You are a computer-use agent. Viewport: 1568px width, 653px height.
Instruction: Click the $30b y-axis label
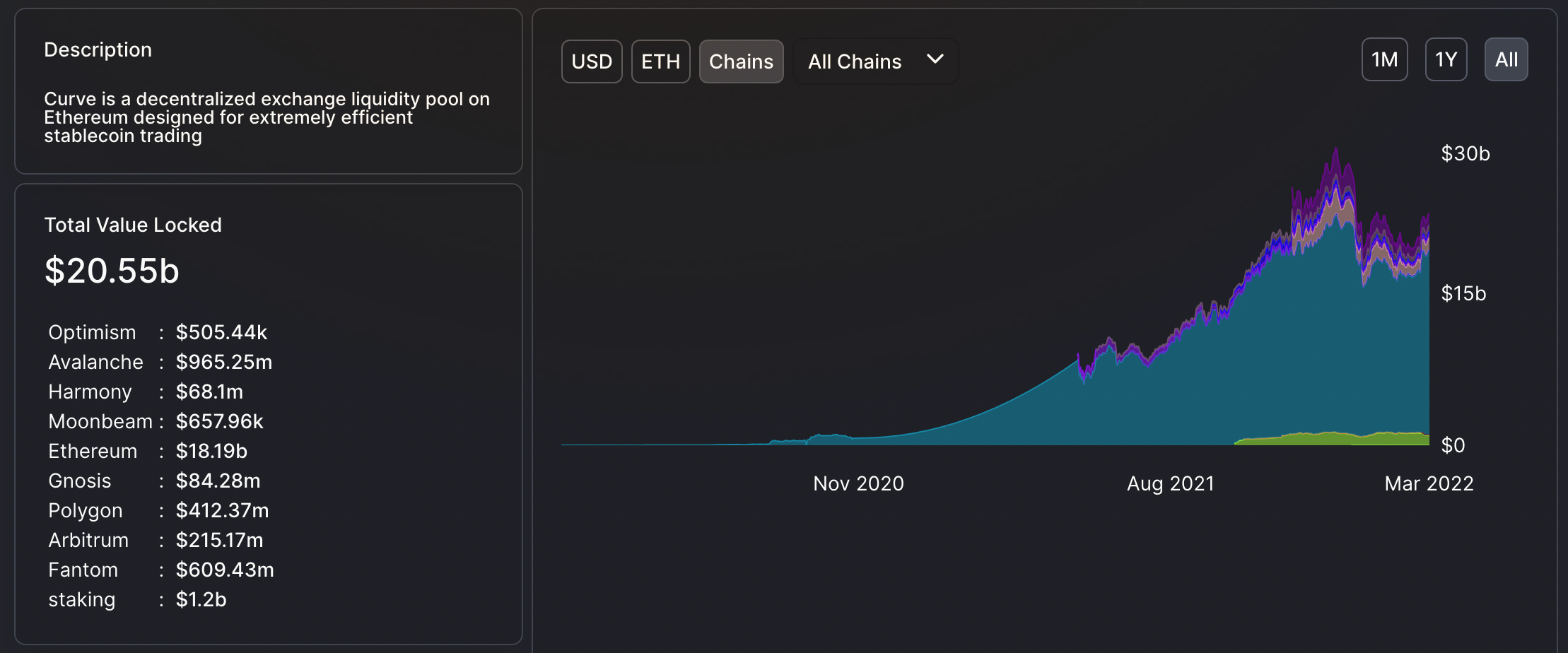point(1465,153)
